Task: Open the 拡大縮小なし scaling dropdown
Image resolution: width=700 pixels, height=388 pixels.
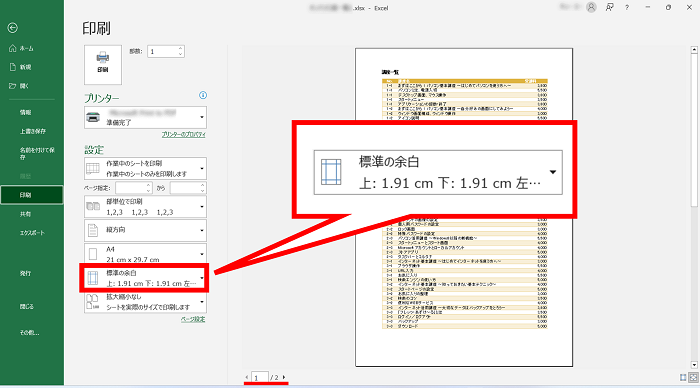Action: [146, 302]
